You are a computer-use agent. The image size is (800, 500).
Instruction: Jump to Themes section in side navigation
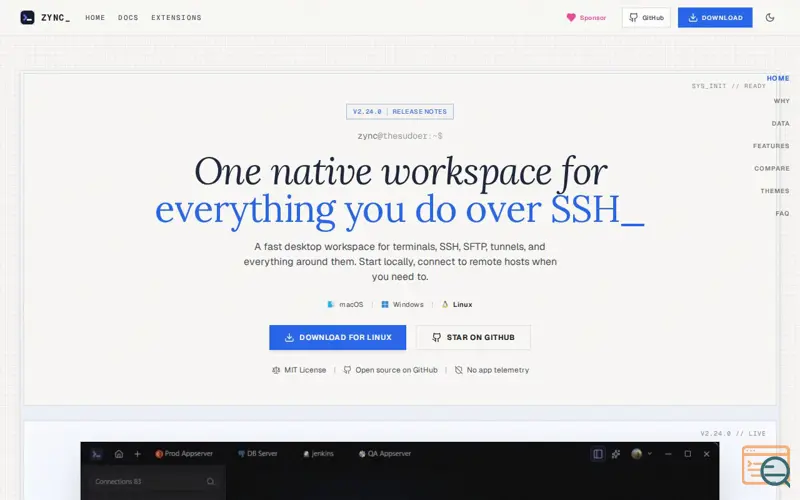[x=774, y=190]
